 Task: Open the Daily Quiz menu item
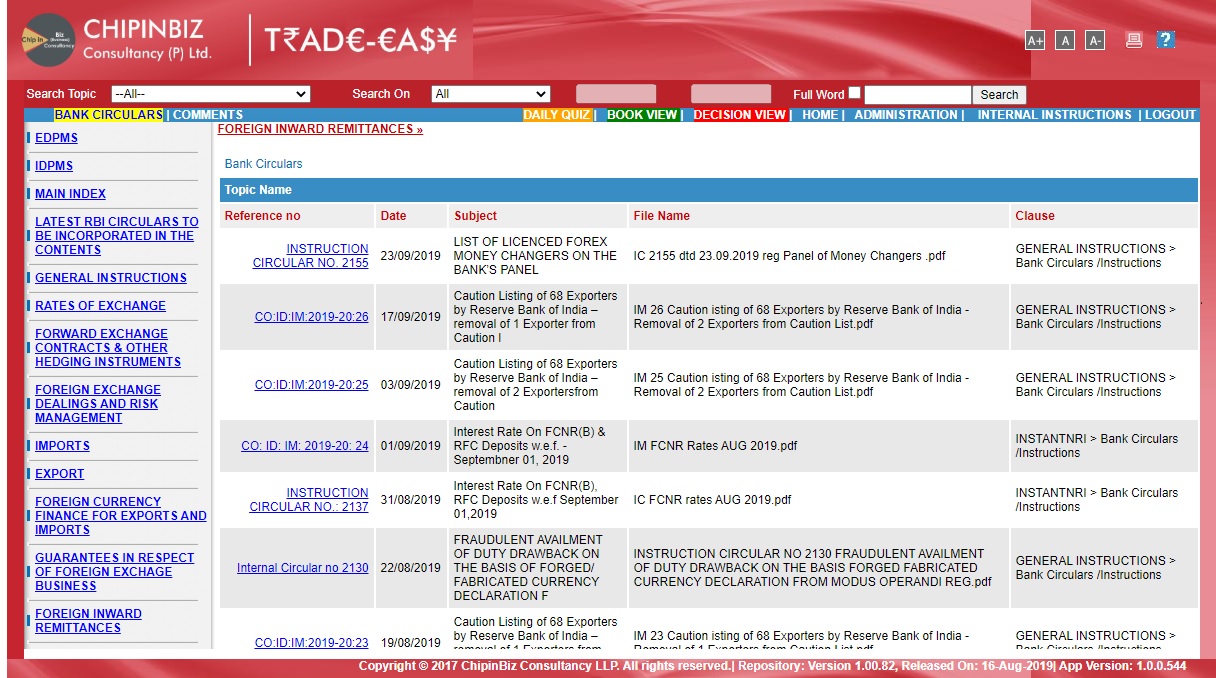[557, 115]
